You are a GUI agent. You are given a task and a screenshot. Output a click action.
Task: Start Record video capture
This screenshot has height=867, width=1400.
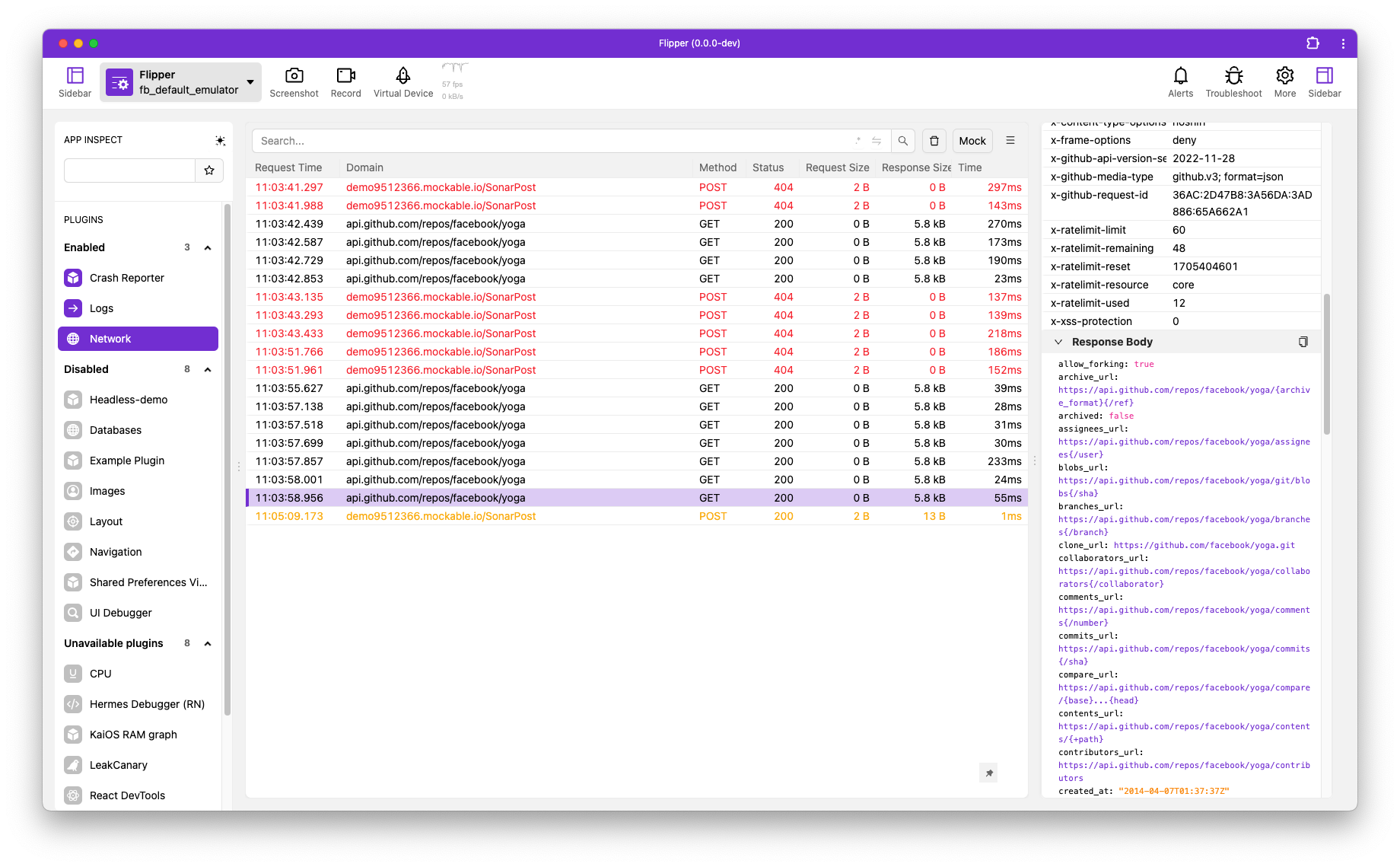pos(345,82)
